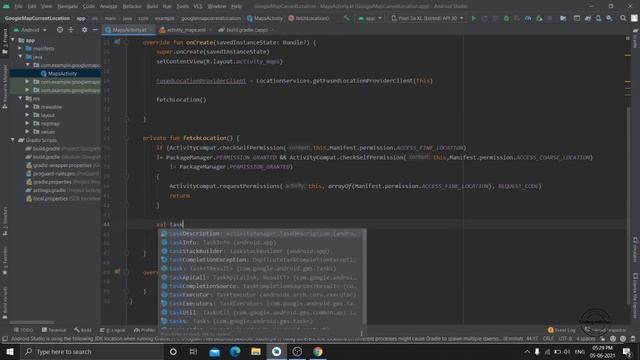Collapse the res folder node
Viewport: 640px width, 360px height.
(20, 98)
